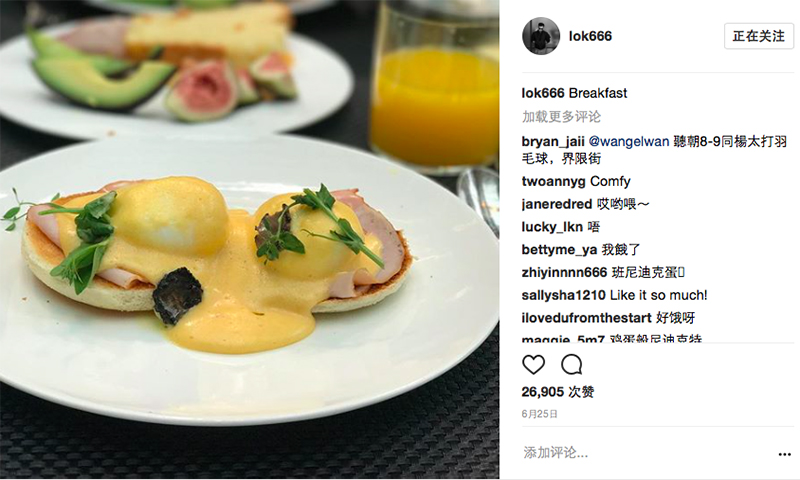Visit commenter twoannyg's profile
This screenshot has height=480, width=800.
click(554, 182)
